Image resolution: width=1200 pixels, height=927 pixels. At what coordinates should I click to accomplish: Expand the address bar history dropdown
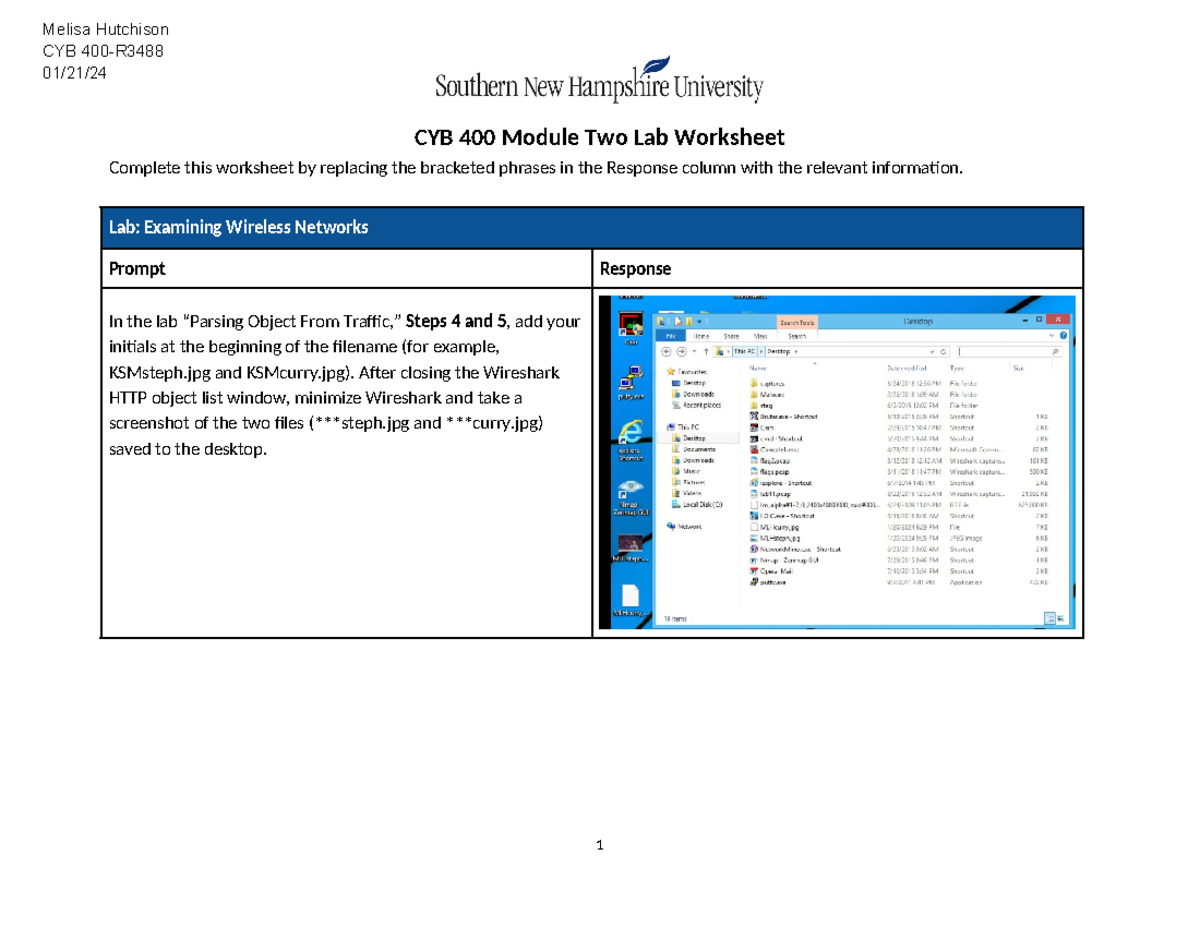click(x=931, y=352)
